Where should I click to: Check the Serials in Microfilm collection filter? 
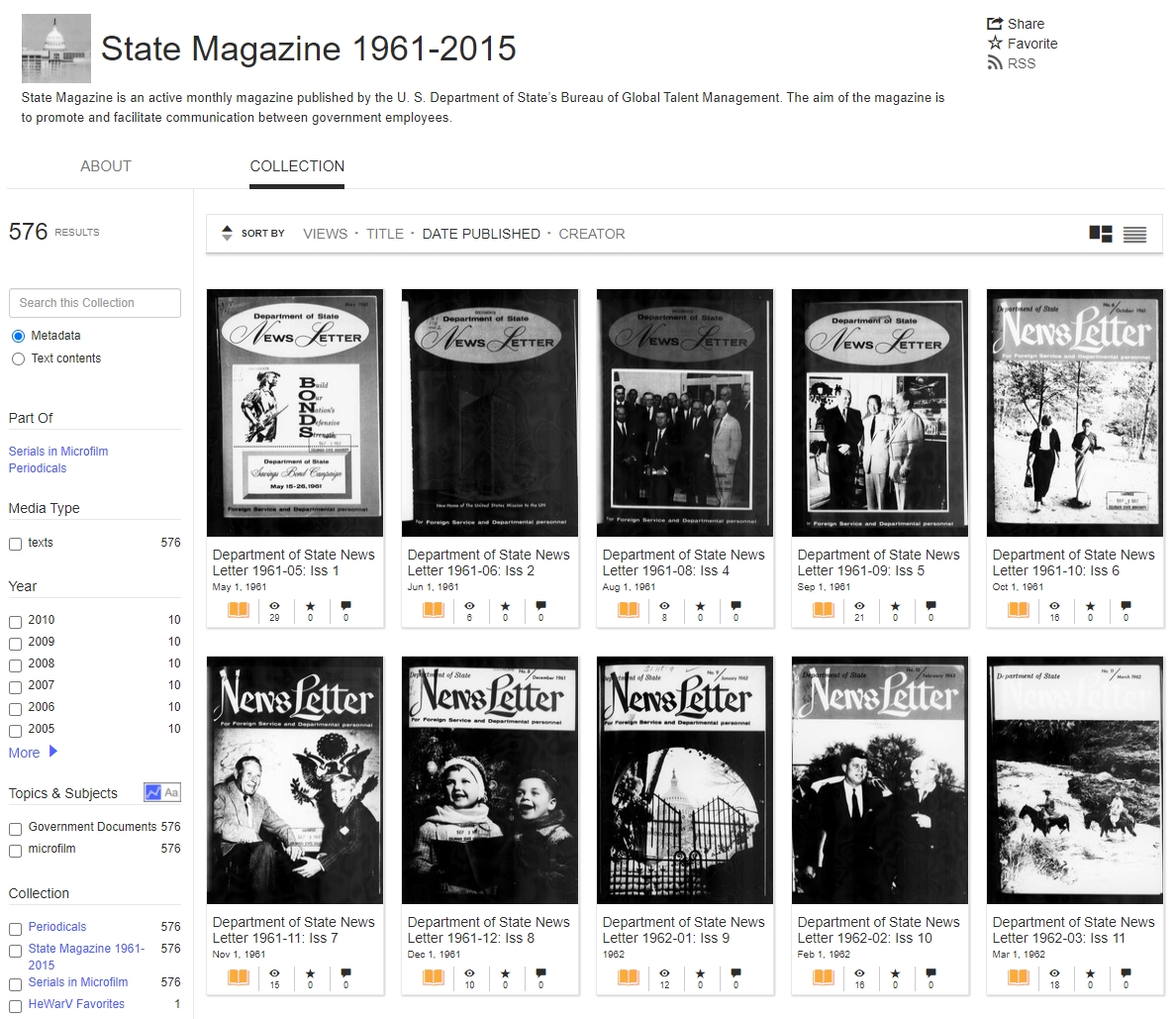click(x=15, y=984)
